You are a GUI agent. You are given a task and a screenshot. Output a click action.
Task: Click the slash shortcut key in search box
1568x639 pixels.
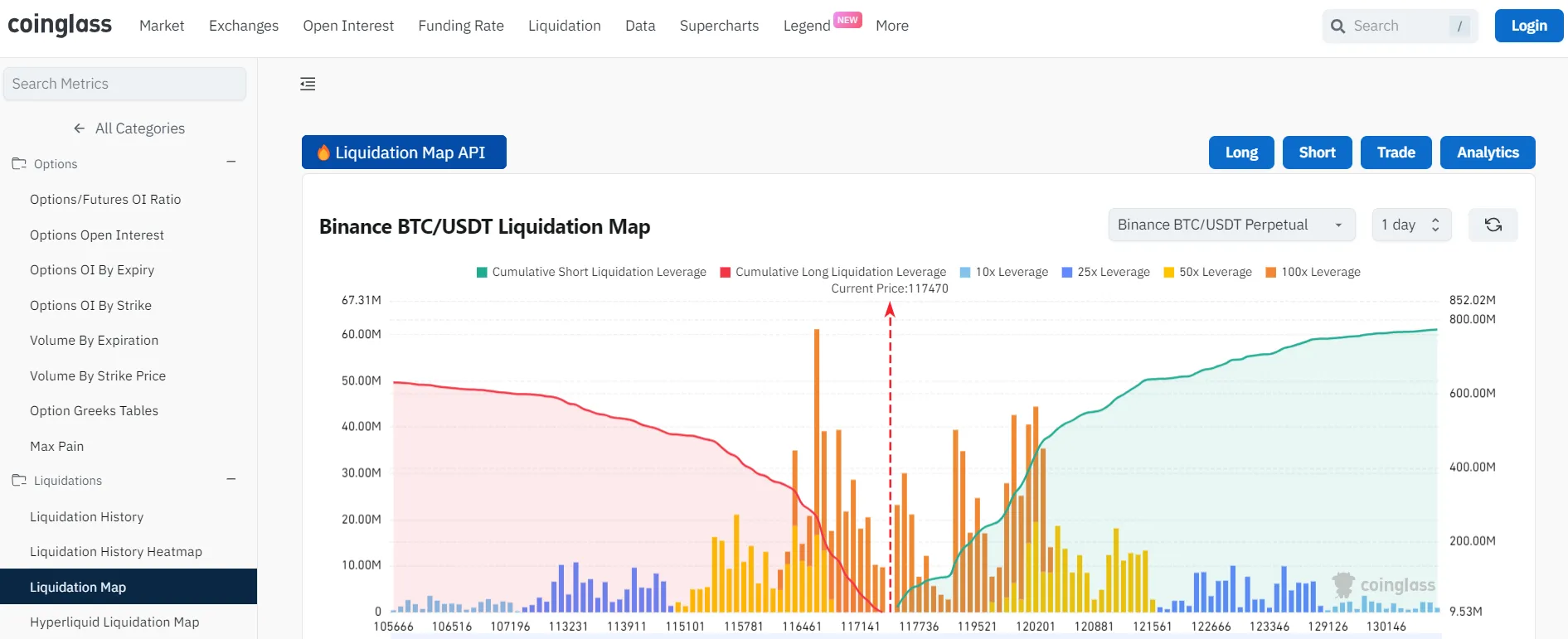(1459, 27)
